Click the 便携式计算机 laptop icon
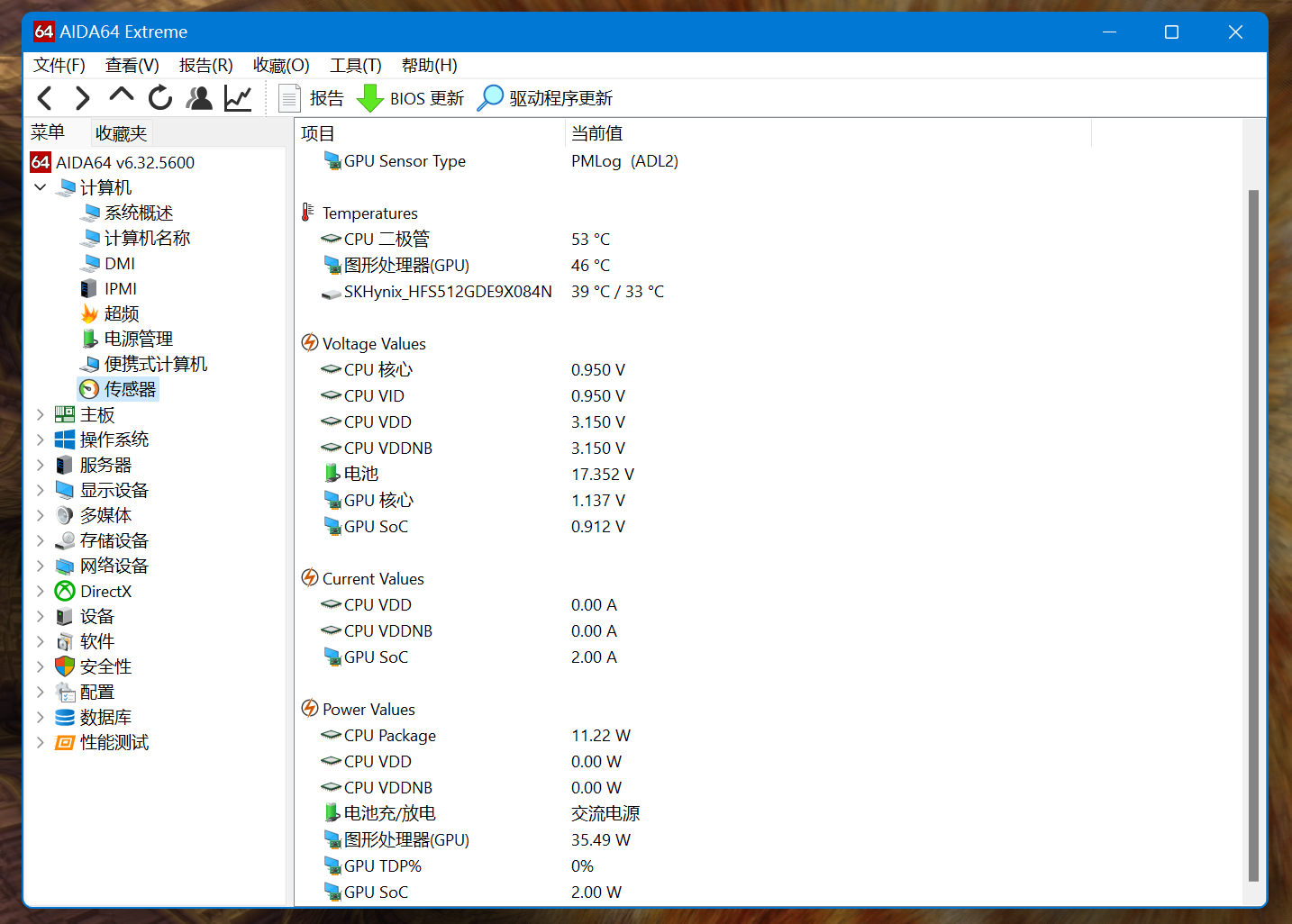This screenshot has height=924, width=1292. click(x=89, y=364)
